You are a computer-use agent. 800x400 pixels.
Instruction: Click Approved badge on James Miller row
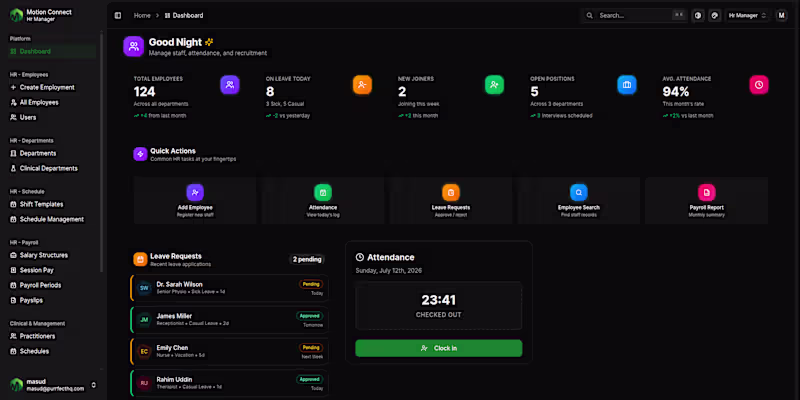click(310, 316)
